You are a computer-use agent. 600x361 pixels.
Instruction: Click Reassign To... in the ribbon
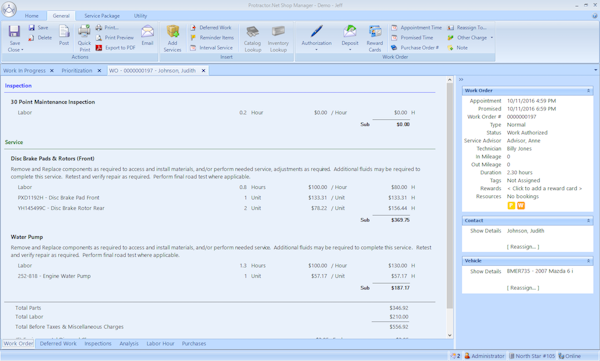[x=467, y=28]
